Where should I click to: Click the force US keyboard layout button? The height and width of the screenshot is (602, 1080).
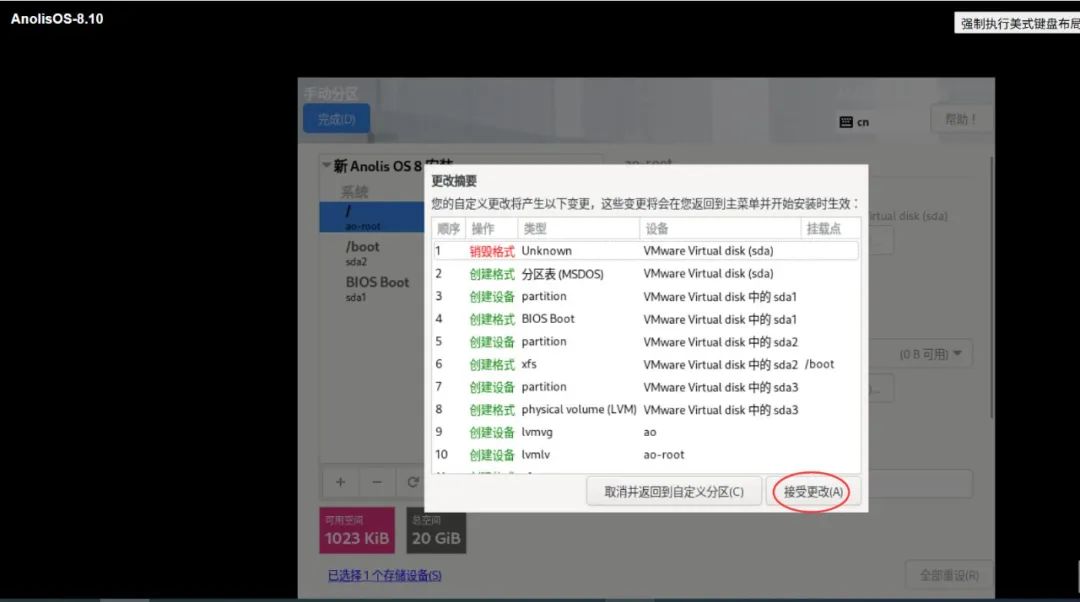[x=1017, y=23]
